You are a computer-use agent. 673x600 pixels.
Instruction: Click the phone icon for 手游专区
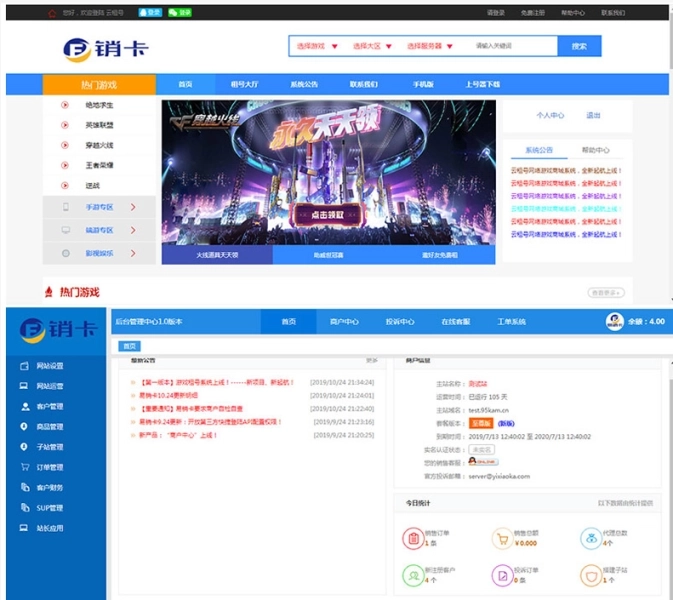coord(66,207)
